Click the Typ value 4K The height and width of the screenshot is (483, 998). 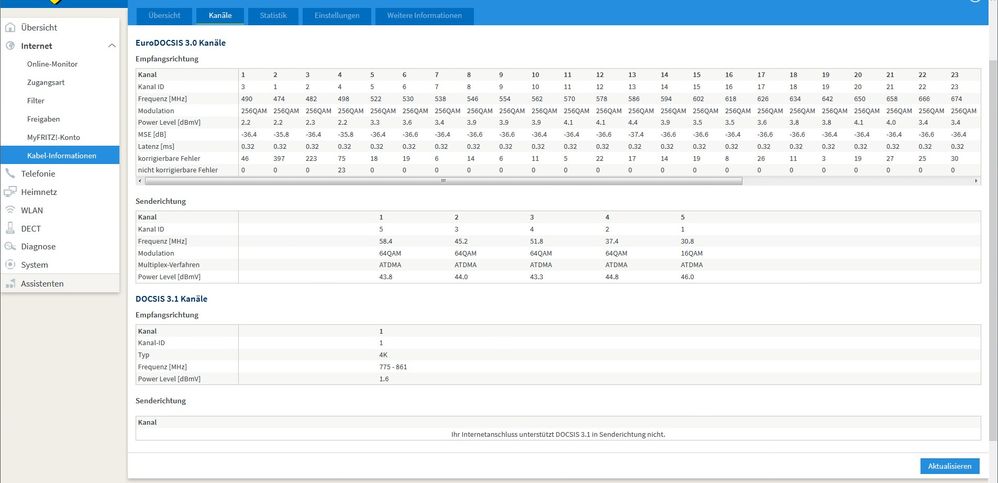click(383, 354)
